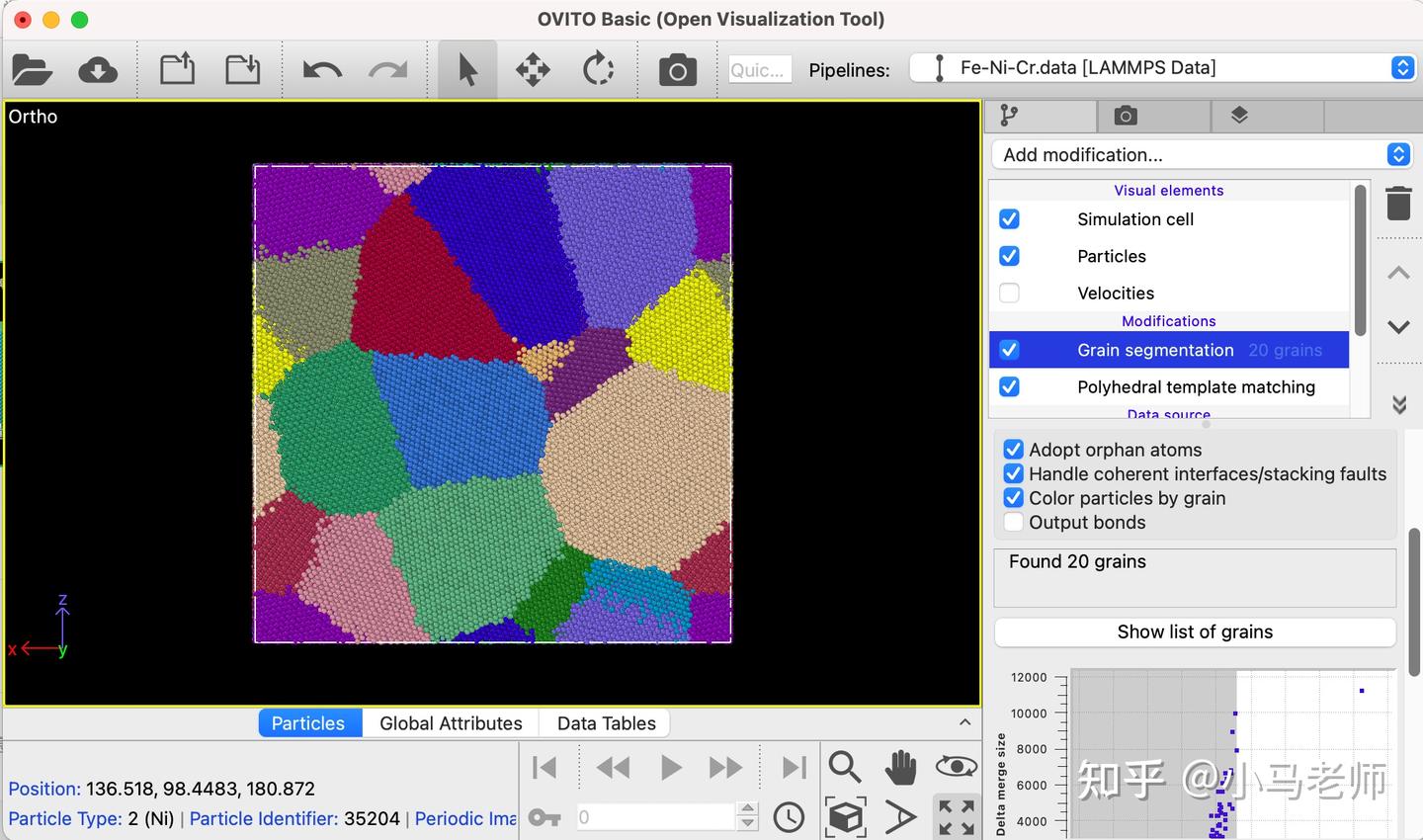Viewport: 1423px width, 840px height.
Task: Open the Pipelines selector dropdown
Action: click(1162, 68)
